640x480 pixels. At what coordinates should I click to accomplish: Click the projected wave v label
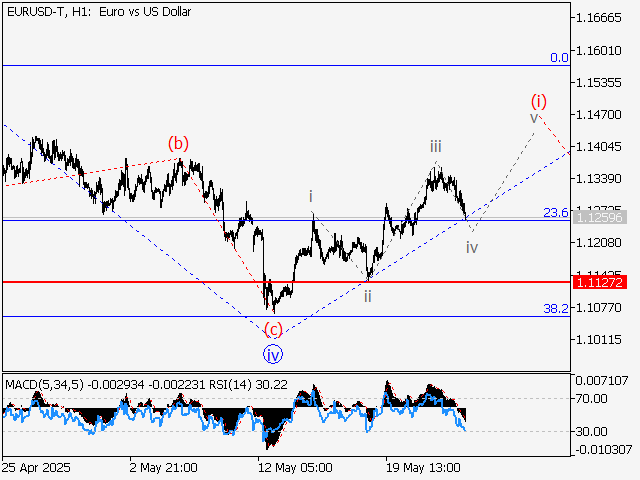(534, 117)
